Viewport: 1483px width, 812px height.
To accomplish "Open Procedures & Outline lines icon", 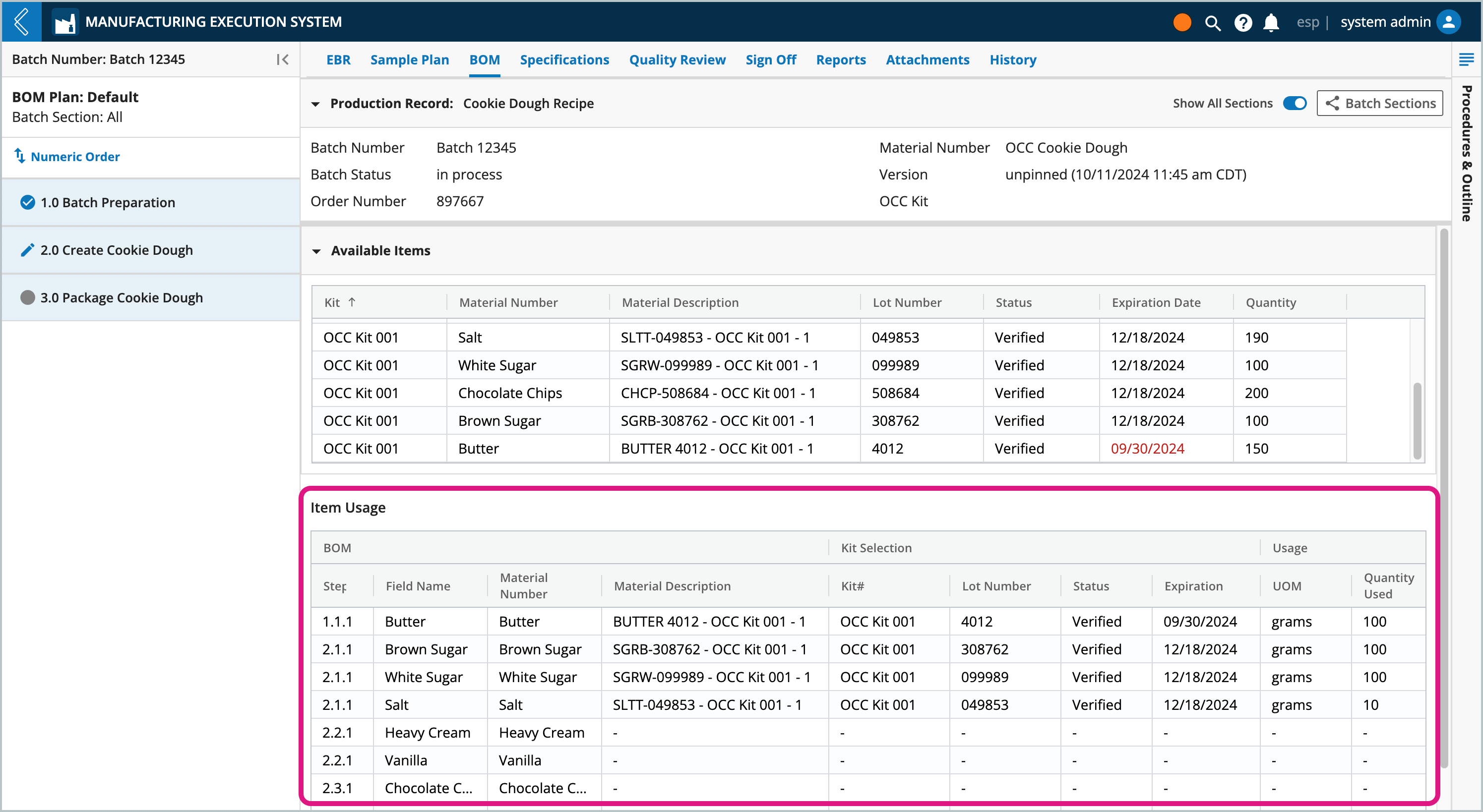I will (1466, 59).
